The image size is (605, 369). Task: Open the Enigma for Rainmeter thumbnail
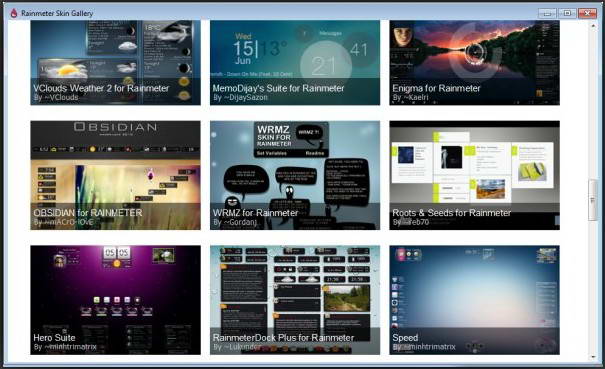(x=474, y=63)
